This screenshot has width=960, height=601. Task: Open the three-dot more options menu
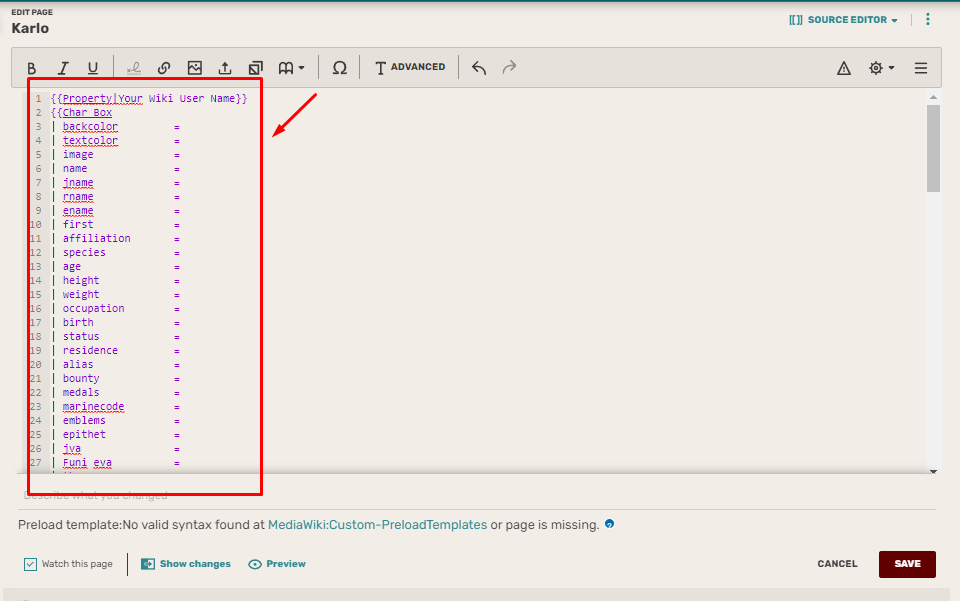(928, 20)
